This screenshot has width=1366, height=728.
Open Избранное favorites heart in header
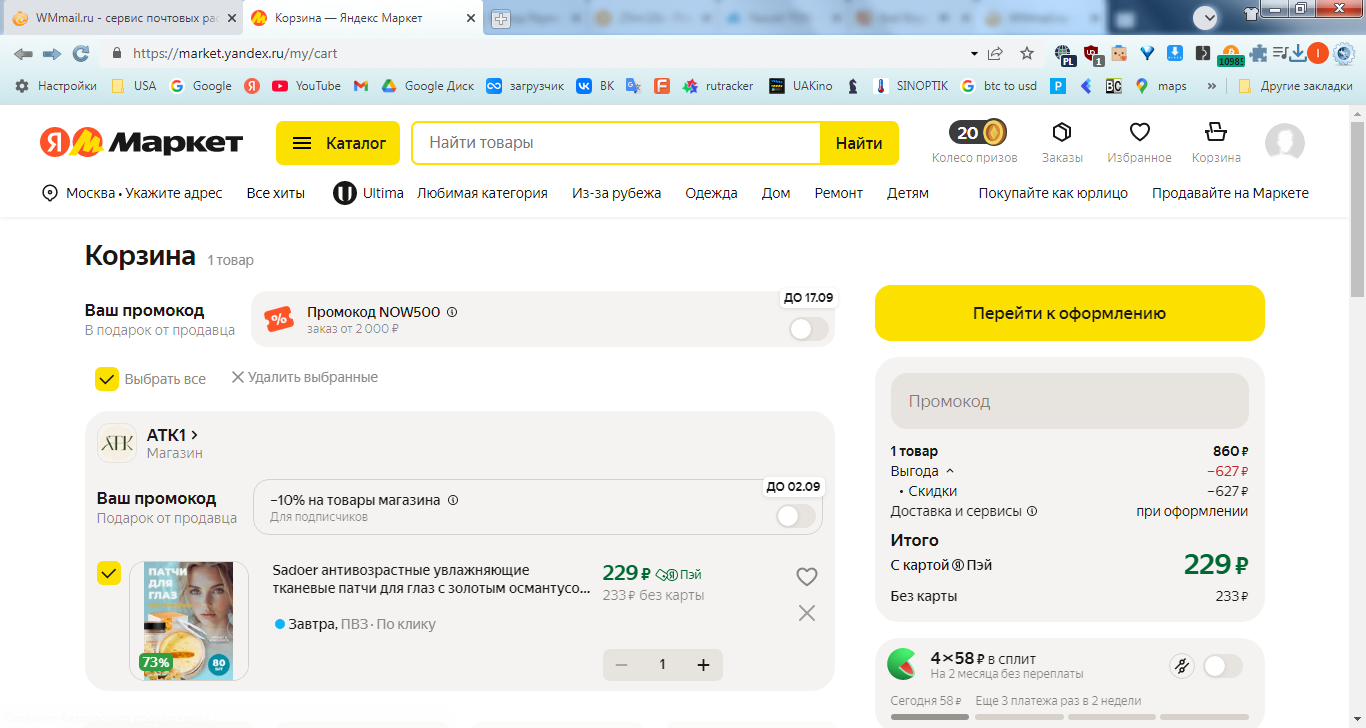click(1139, 132)
